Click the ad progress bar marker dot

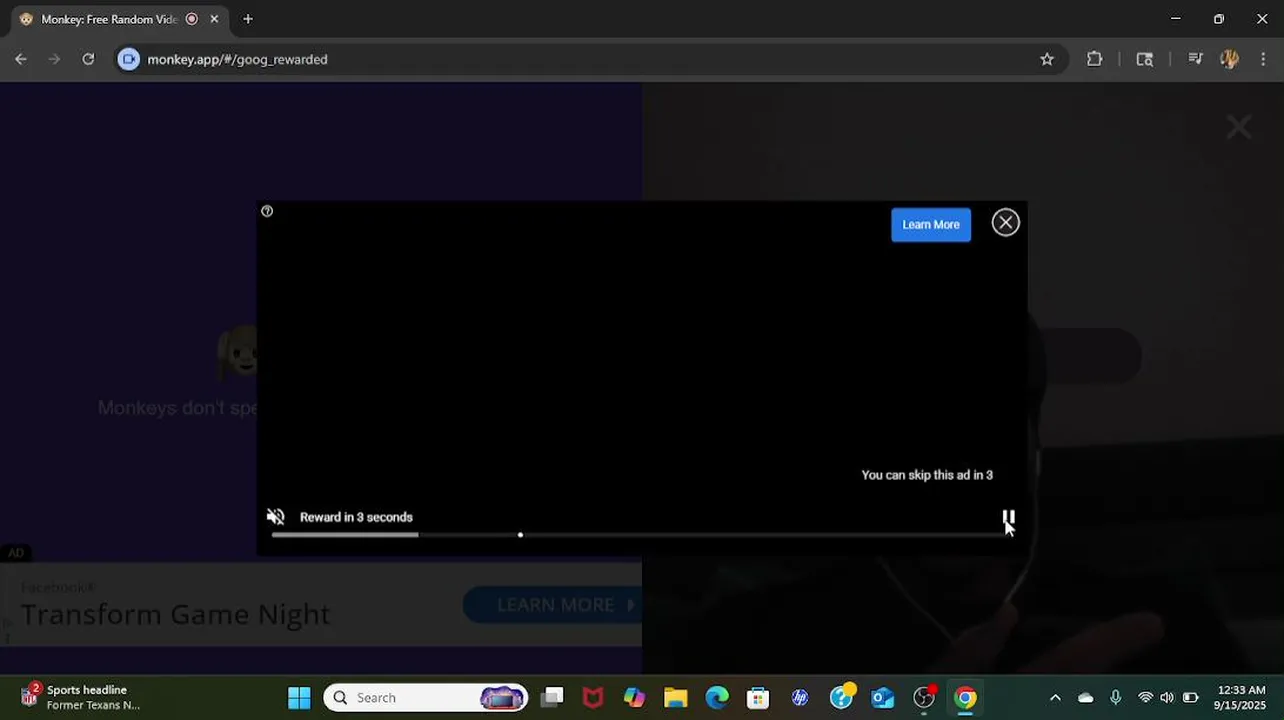(520, 535)
